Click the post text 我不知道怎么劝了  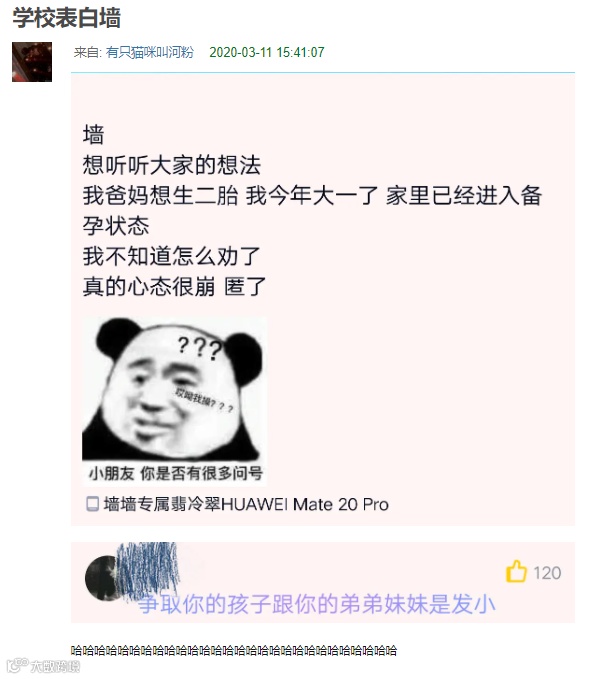(x=171, y=256)
